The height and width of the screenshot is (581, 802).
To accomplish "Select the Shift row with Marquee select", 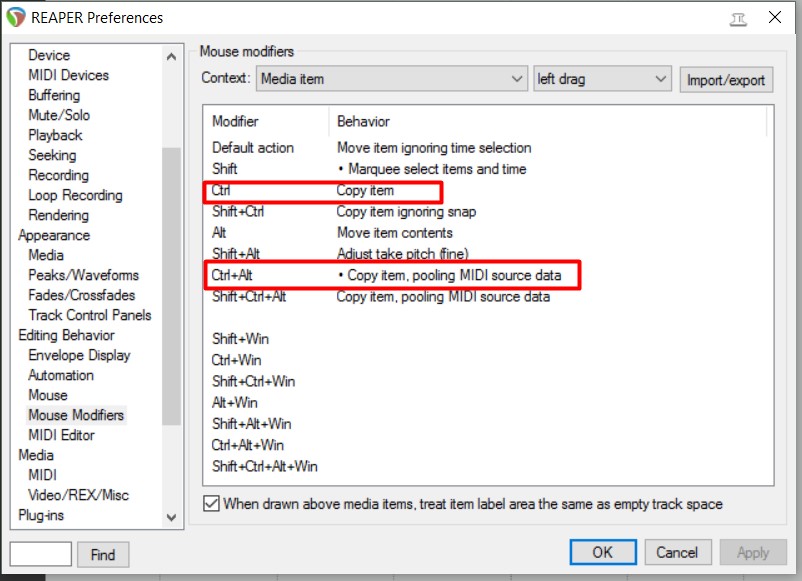I will (488, 169).
